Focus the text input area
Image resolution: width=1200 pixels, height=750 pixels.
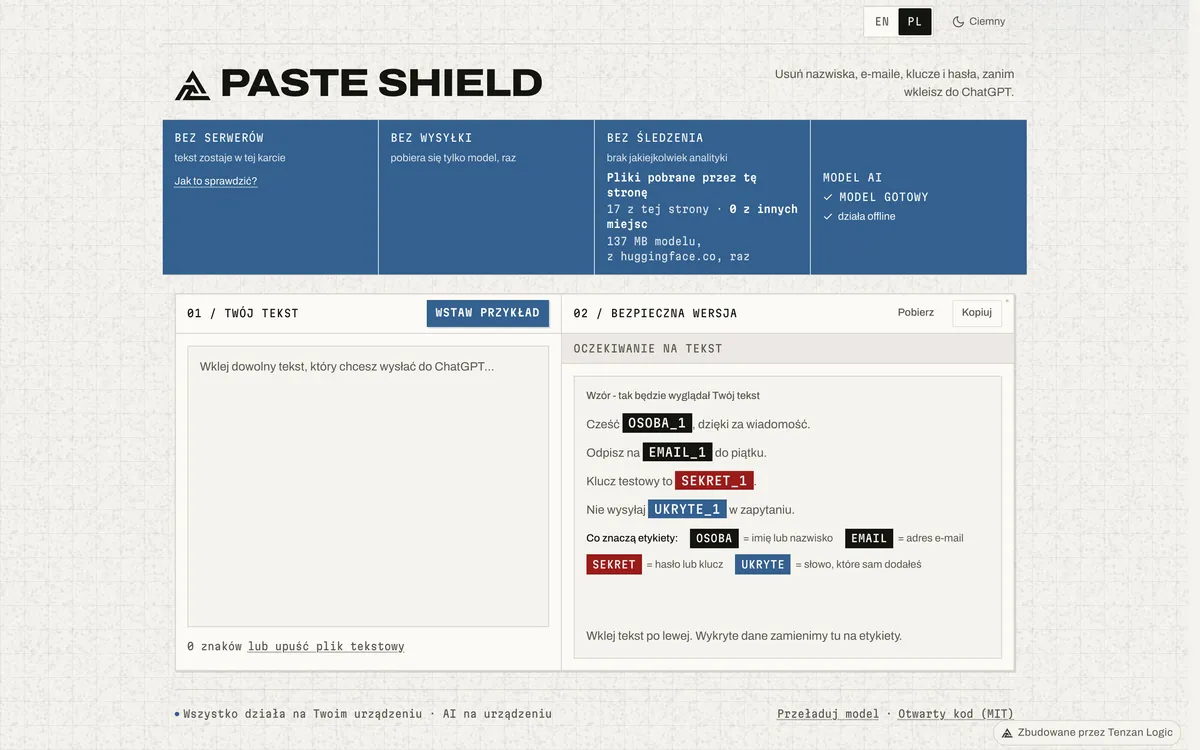pyautogui.click(x=368, y=486)
